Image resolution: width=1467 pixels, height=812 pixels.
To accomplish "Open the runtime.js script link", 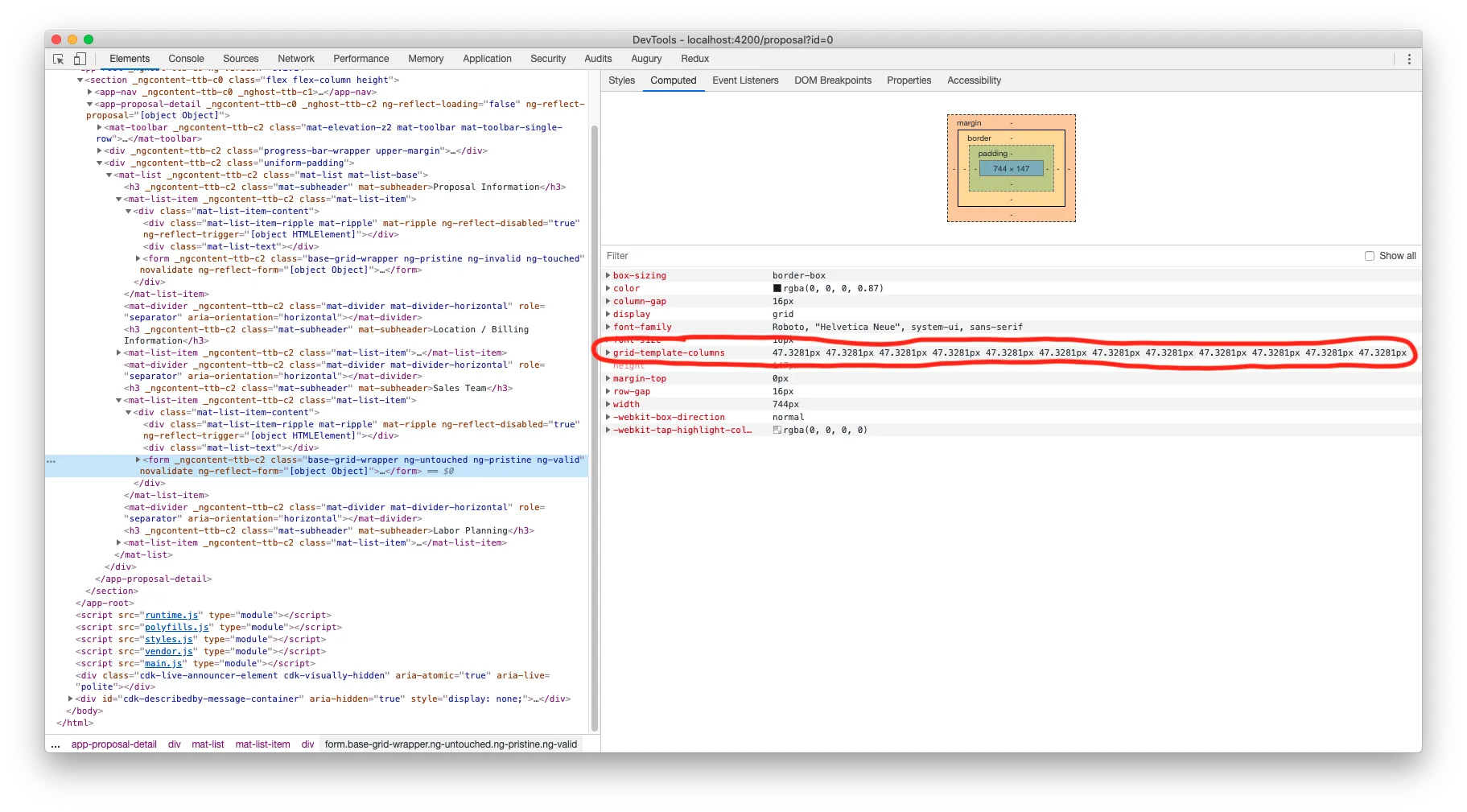I will (x=171, y=616).
